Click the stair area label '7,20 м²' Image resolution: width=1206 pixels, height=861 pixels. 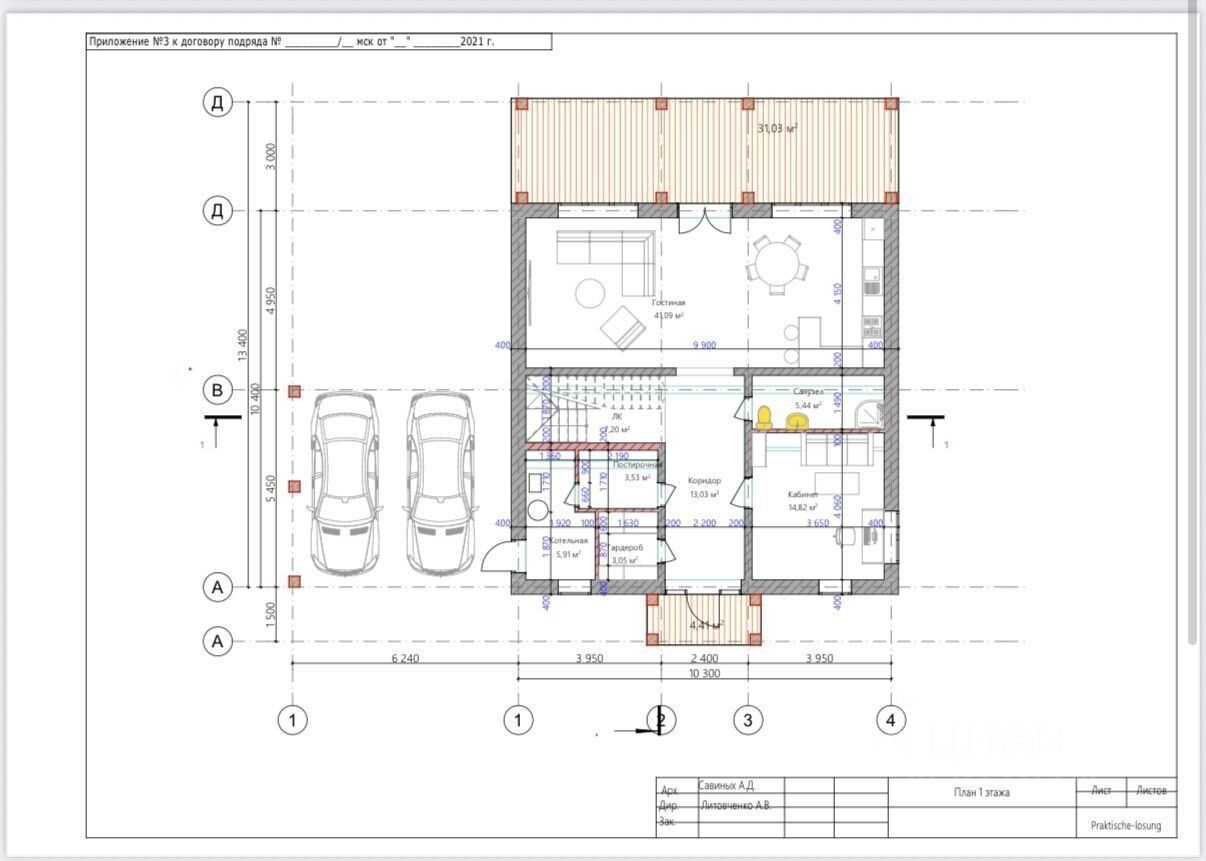[x=619, y=429]
